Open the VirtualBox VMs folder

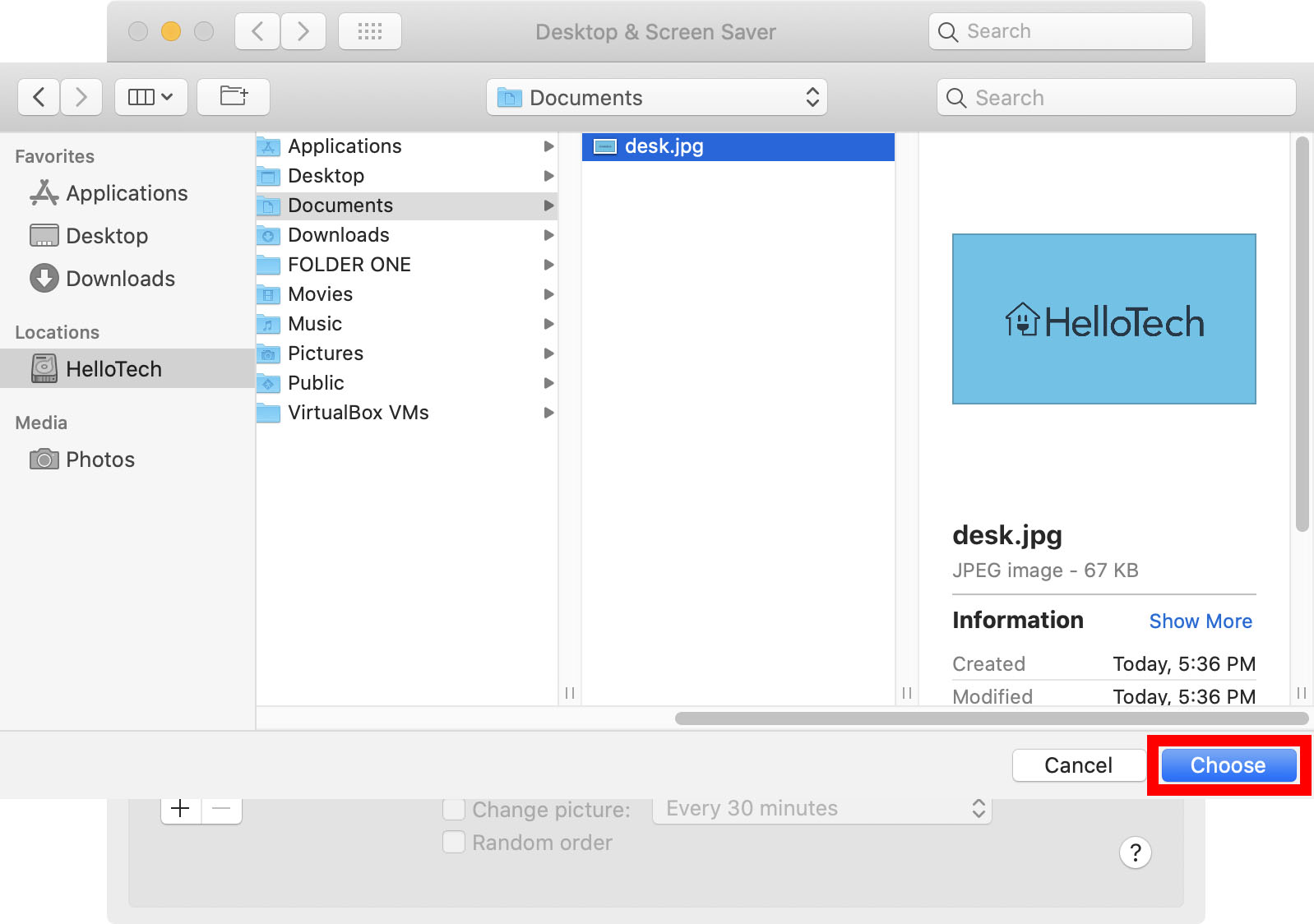407,413
